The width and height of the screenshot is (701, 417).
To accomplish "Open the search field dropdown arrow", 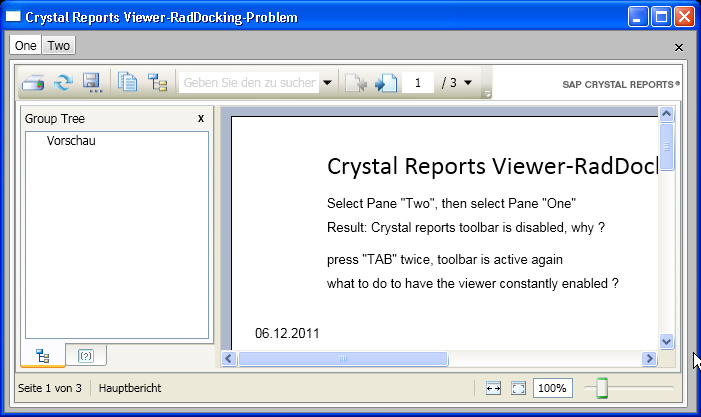I will (x=327, y=83).
